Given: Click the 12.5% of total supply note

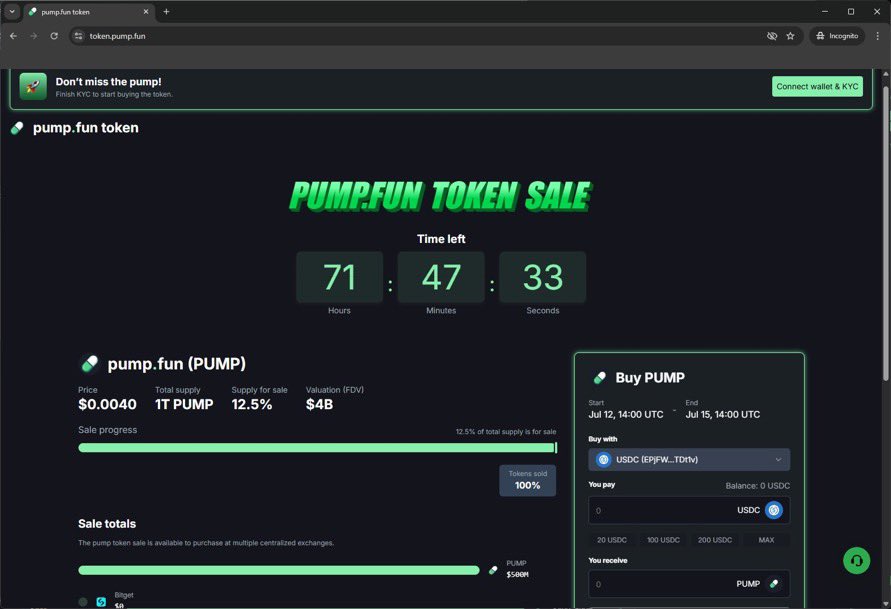Looking at the screenshot, I should pos(506,432).
